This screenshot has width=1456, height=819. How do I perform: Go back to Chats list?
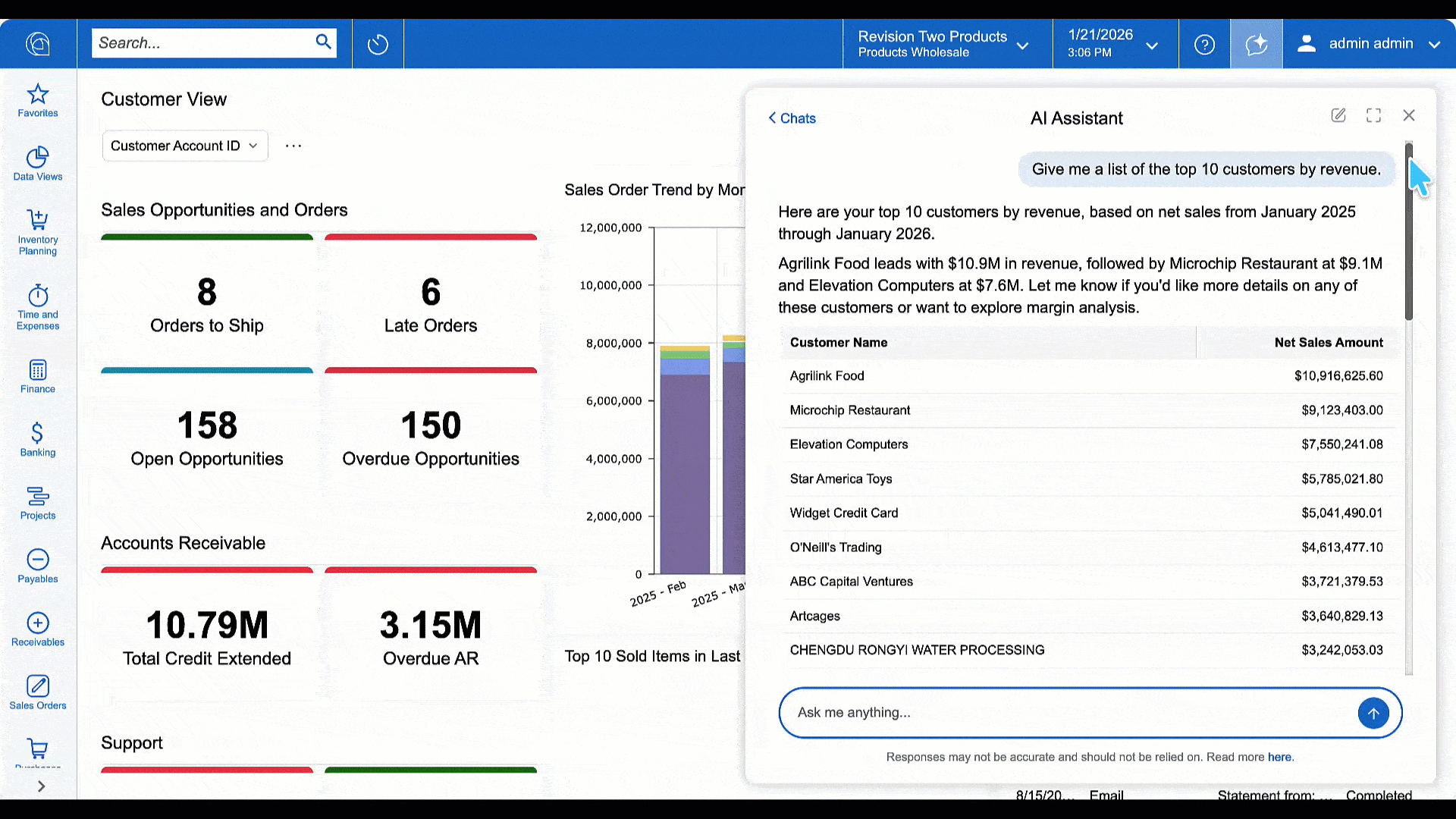coord(792,118)
